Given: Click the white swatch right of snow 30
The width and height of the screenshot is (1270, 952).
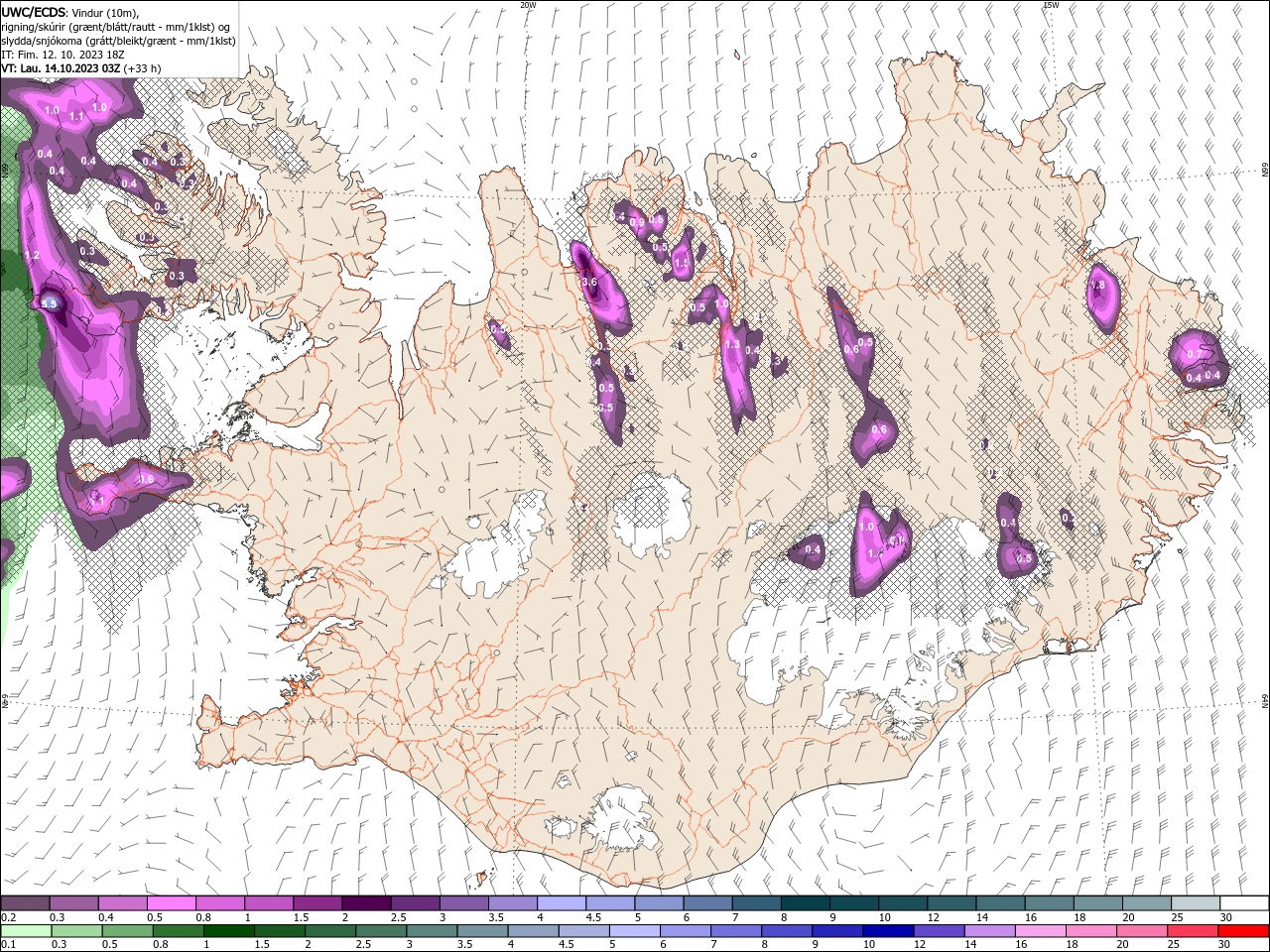Looking at the screenshot, I should (1245, 903).
